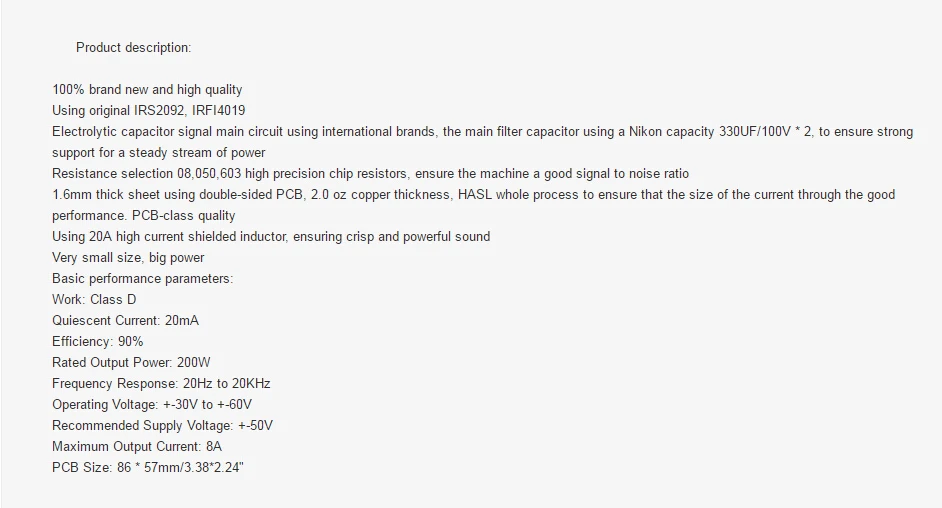The width and height of the screenshot is (942, 508).
Task: Click 'Nikon capacity 330UF/100V * 2' text
Action: coord(720,132)
